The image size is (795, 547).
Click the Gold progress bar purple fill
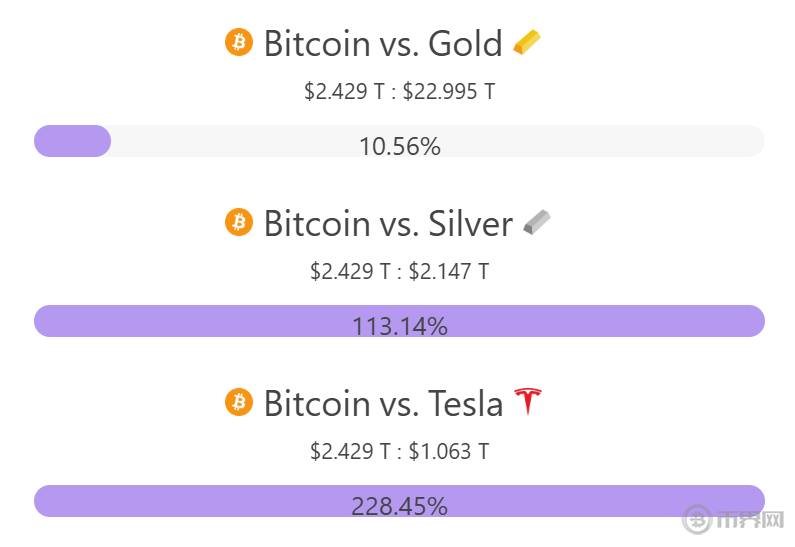(72, 141)
